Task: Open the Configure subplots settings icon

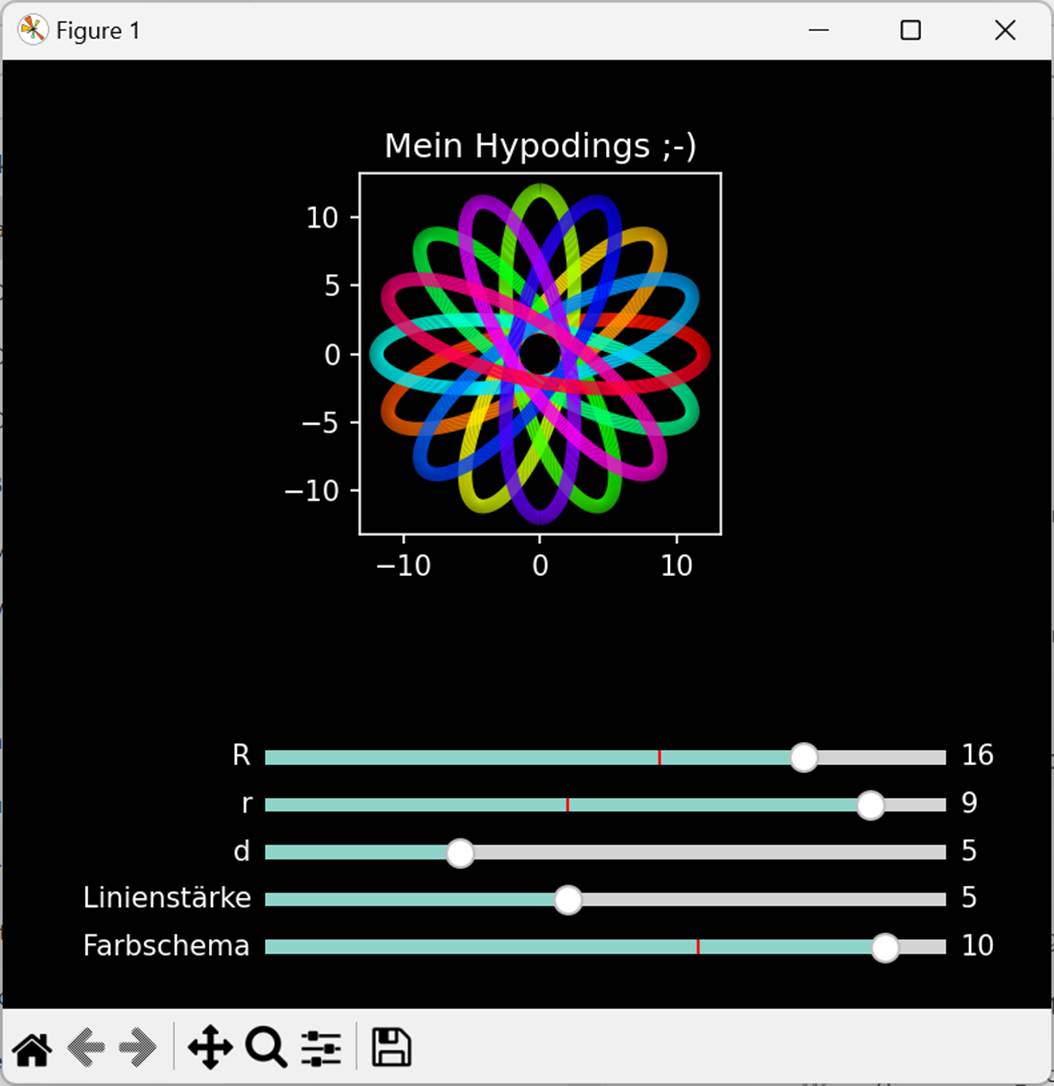Action: pos(321,1048)
